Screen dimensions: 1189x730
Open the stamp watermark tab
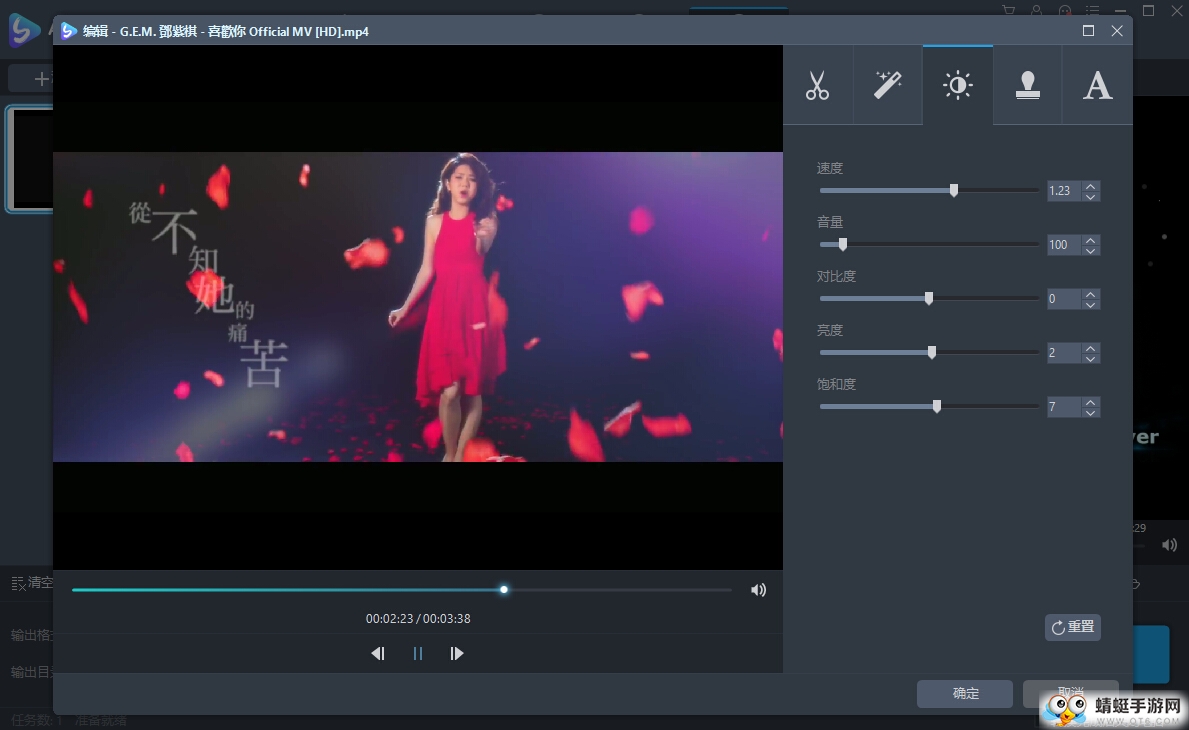[1027, 85]
